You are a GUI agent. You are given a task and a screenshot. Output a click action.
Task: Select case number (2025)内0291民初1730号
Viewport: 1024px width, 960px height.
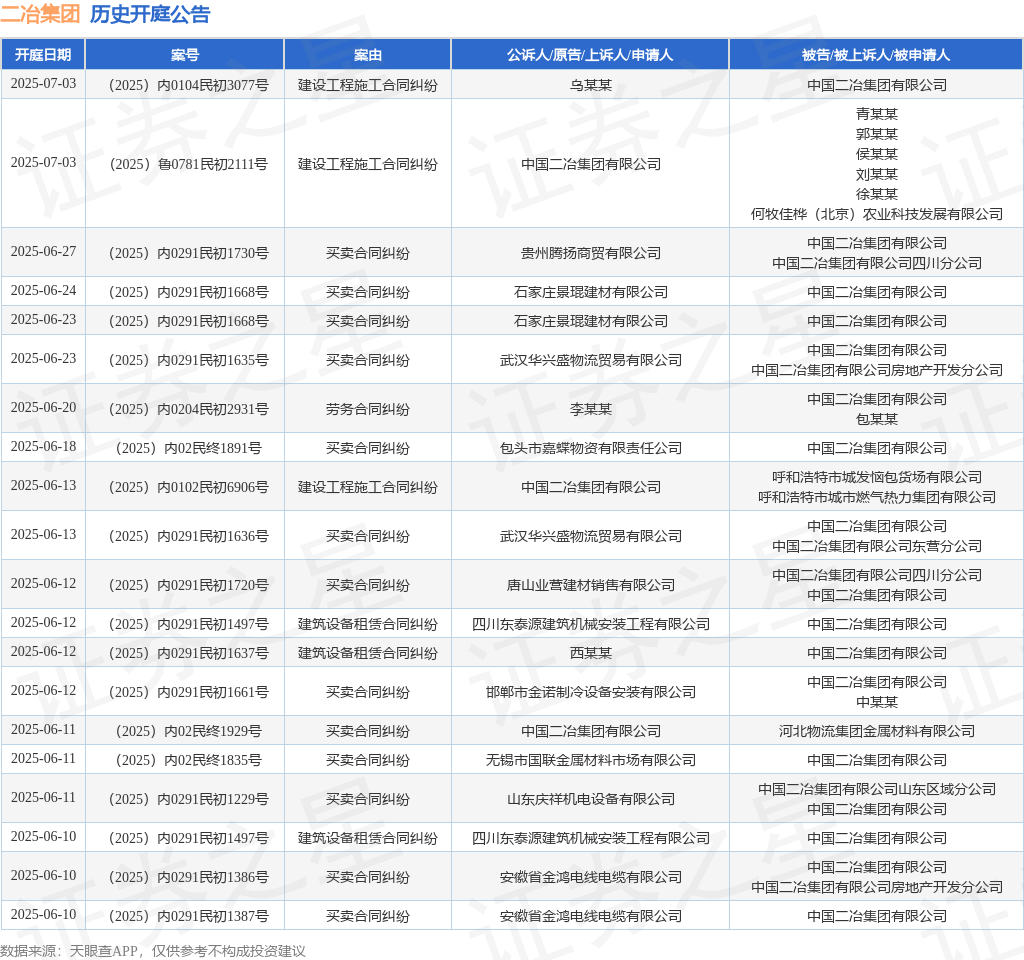point(185,253)
